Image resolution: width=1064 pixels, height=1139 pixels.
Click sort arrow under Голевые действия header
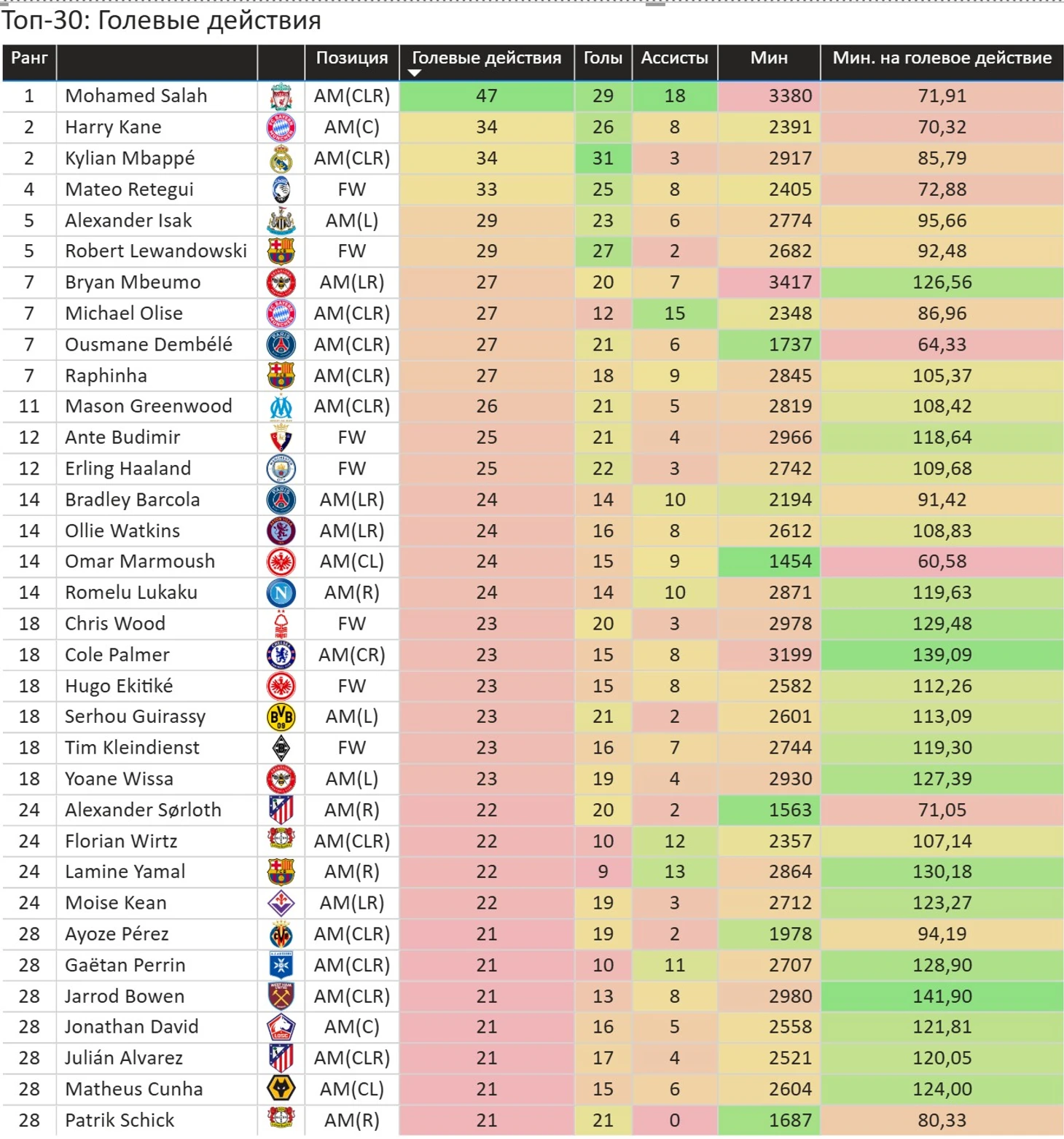[x=415, y=73]
